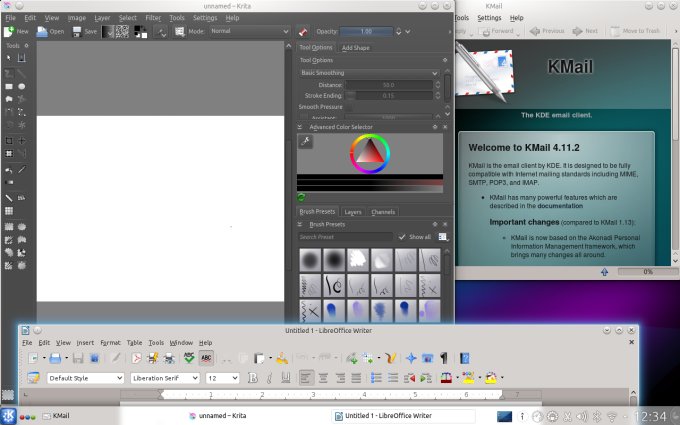Toggle the eraser mode button

303,31
